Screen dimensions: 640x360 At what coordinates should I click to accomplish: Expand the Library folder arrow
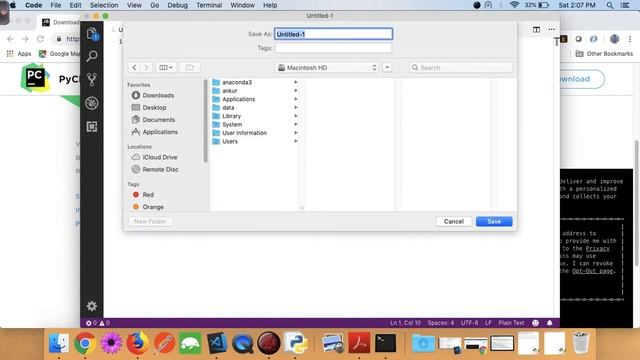click(x=296, y=116)
